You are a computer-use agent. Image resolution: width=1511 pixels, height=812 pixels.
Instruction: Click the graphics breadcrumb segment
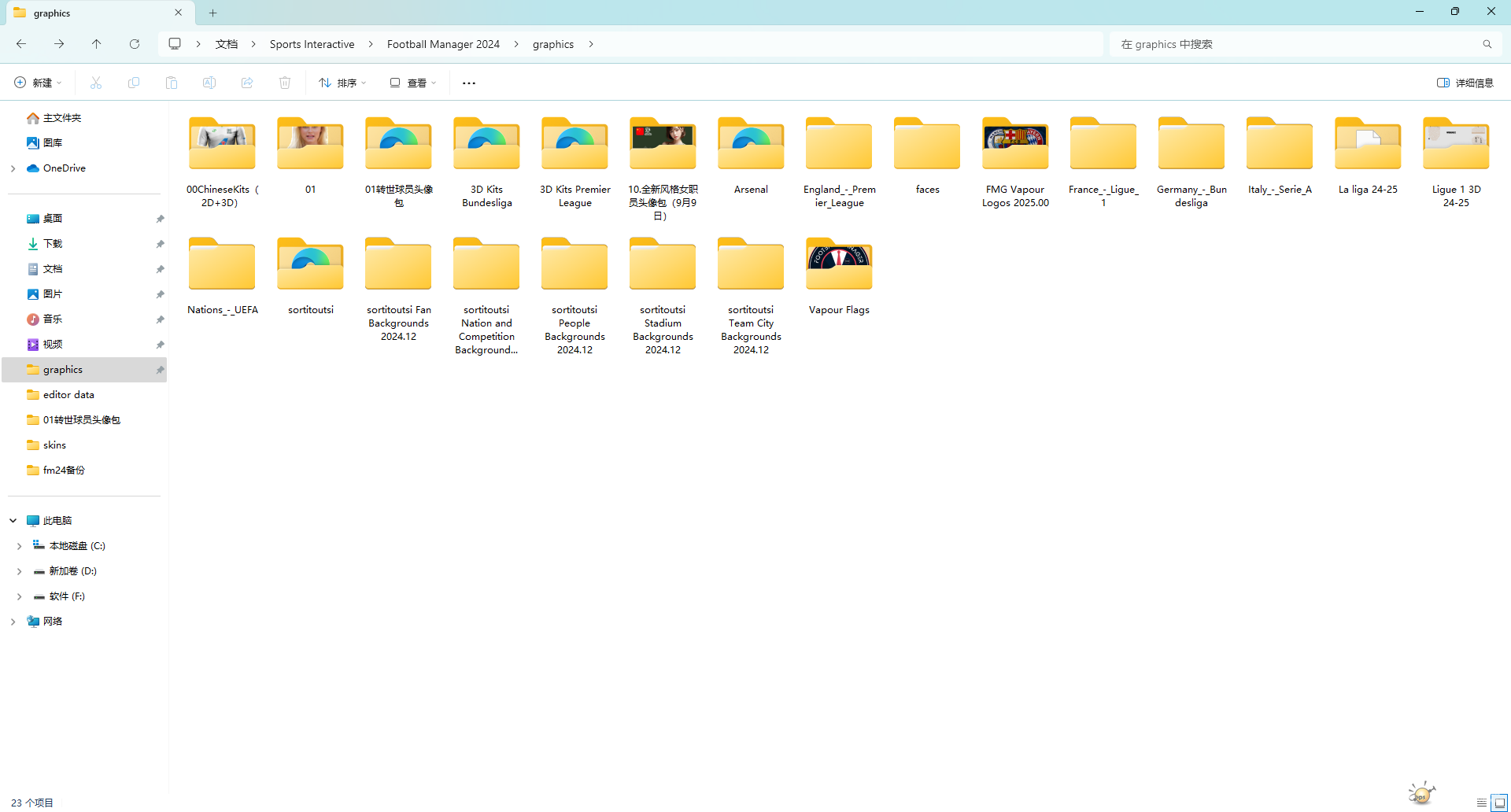[x=553, y=44]
